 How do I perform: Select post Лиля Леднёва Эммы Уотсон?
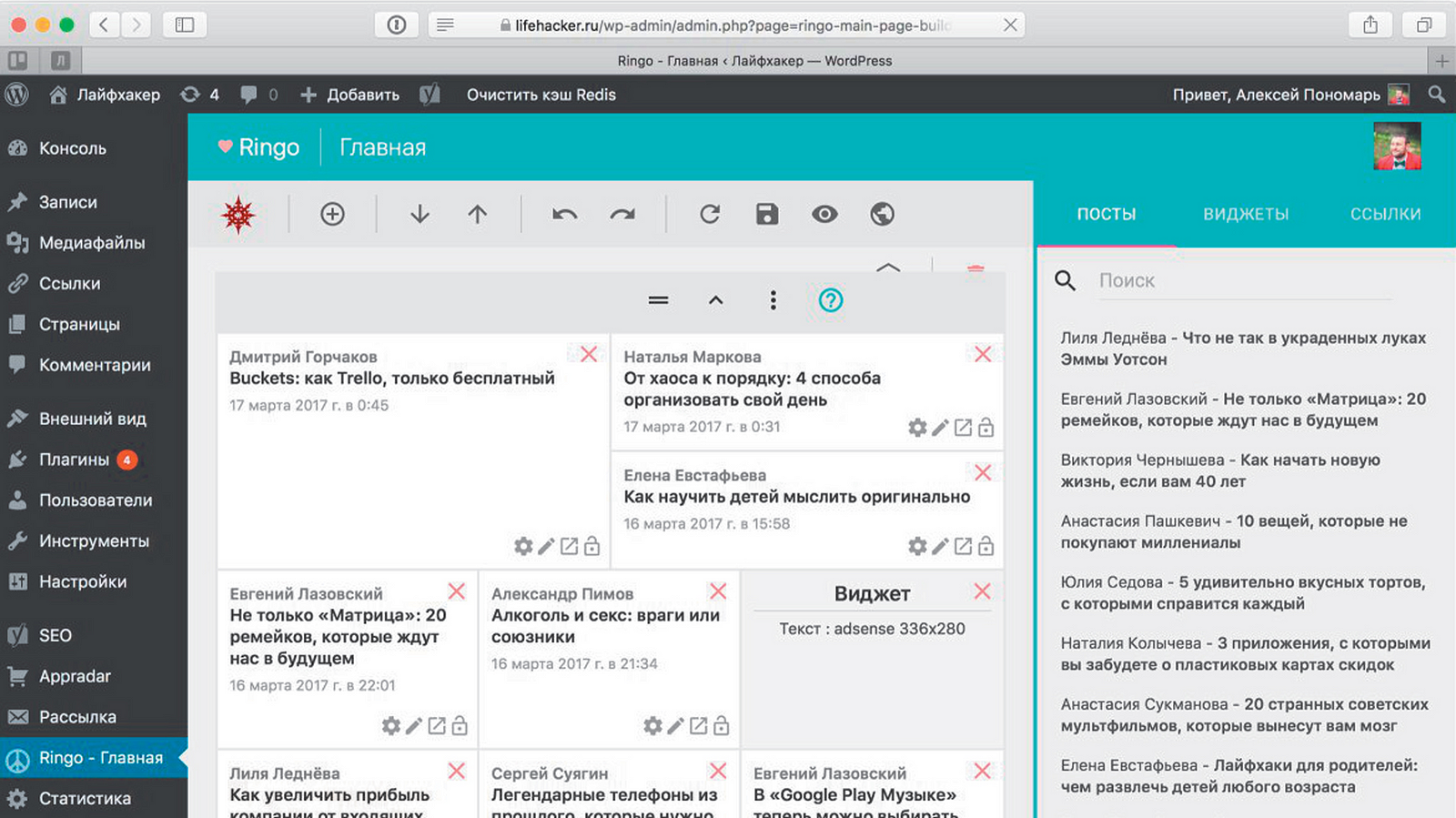point(1243,348)
